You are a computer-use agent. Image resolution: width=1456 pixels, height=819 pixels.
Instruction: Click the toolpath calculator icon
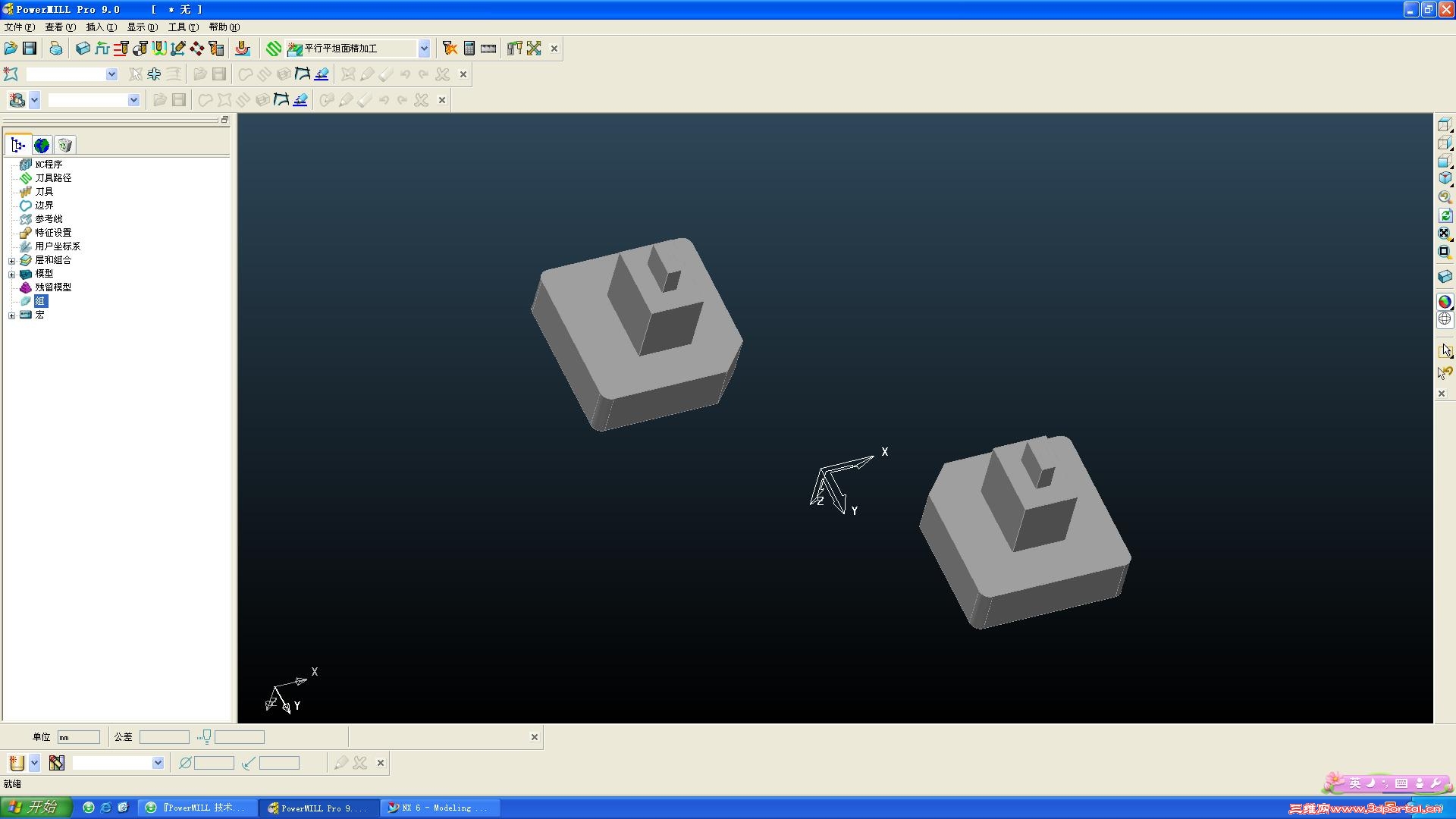click(x=469, y=49)
